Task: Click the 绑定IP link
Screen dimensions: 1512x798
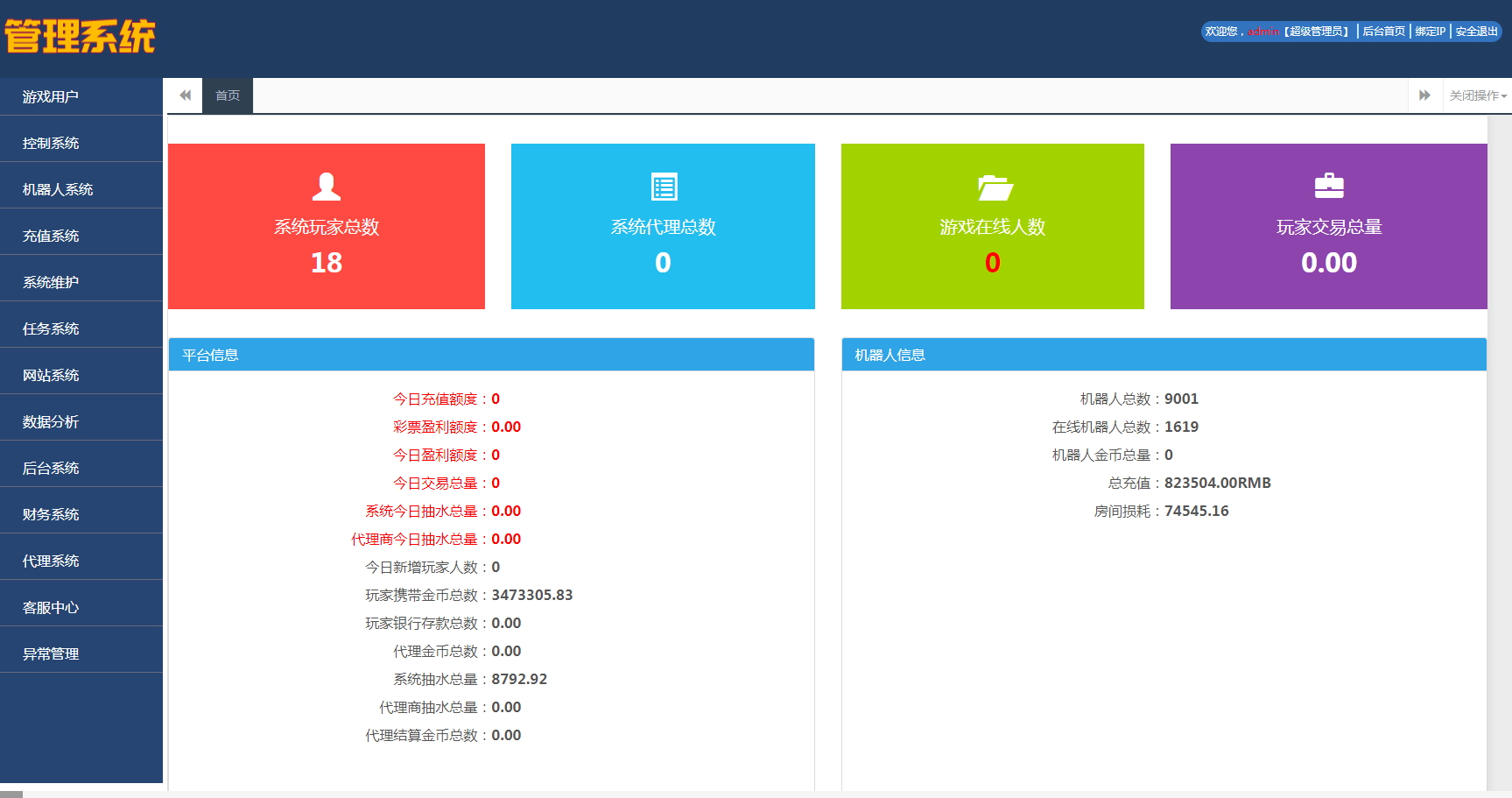Action: [1430, 32]
